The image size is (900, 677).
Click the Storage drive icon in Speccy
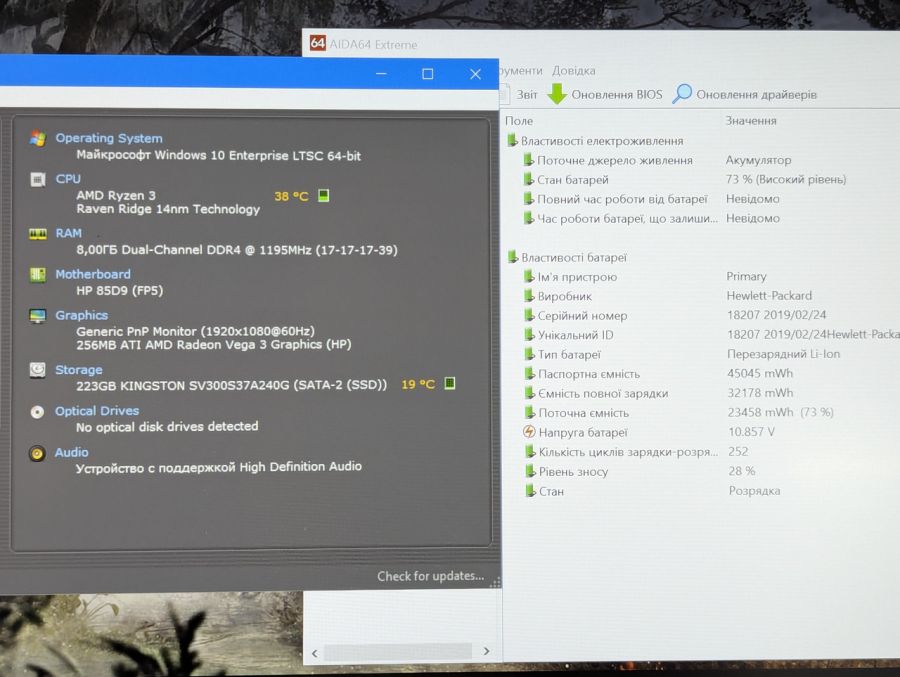pyautogui.click(x=38, y=370)
